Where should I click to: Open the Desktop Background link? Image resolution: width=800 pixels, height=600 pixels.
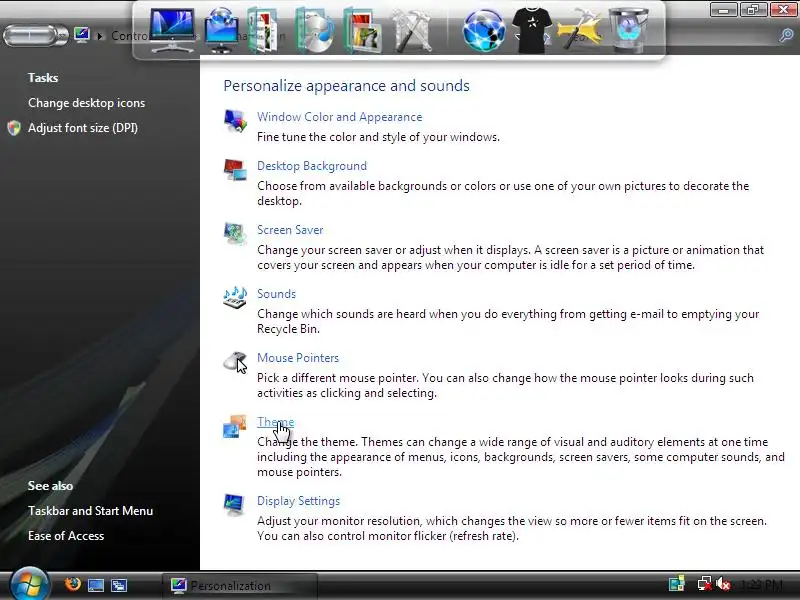[x=312, y=166]
